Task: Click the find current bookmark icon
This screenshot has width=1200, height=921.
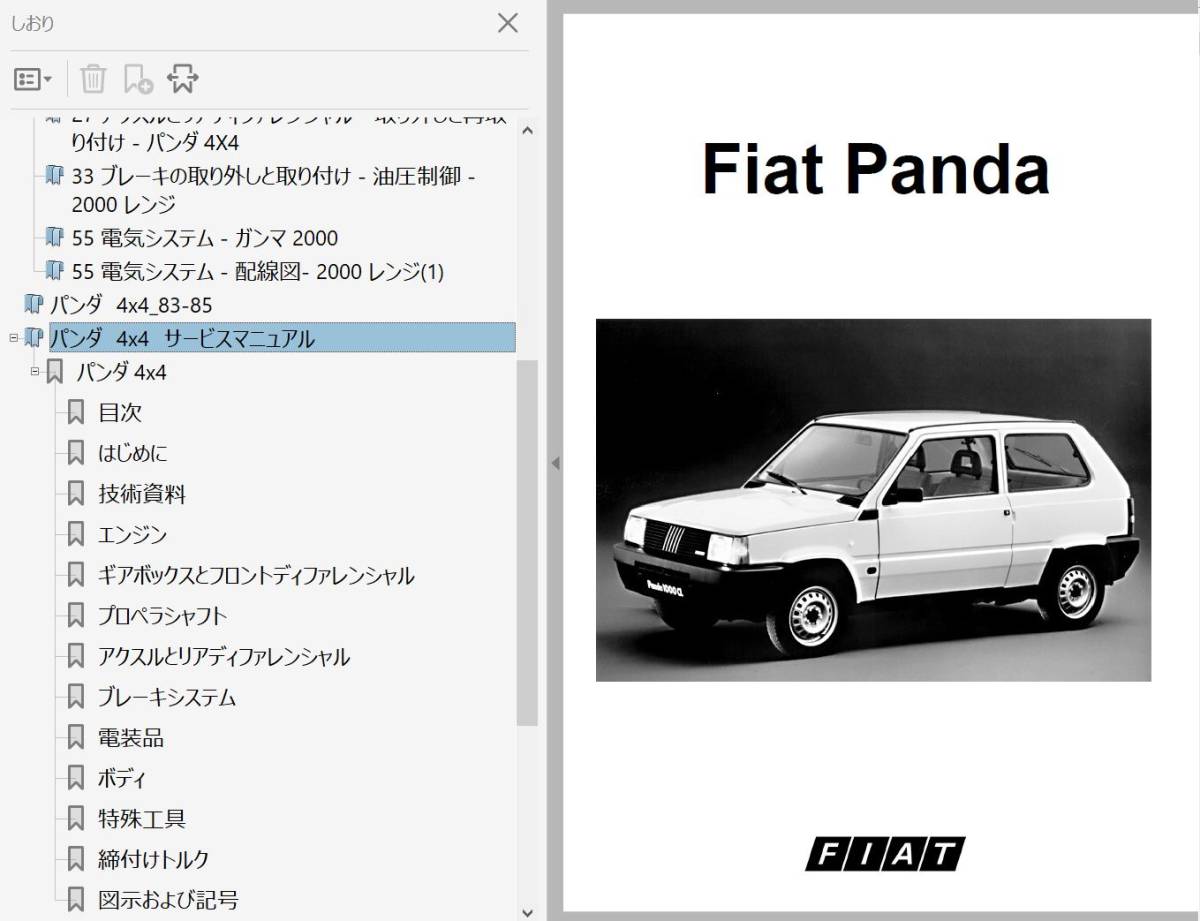Action: tap(183, 78)
